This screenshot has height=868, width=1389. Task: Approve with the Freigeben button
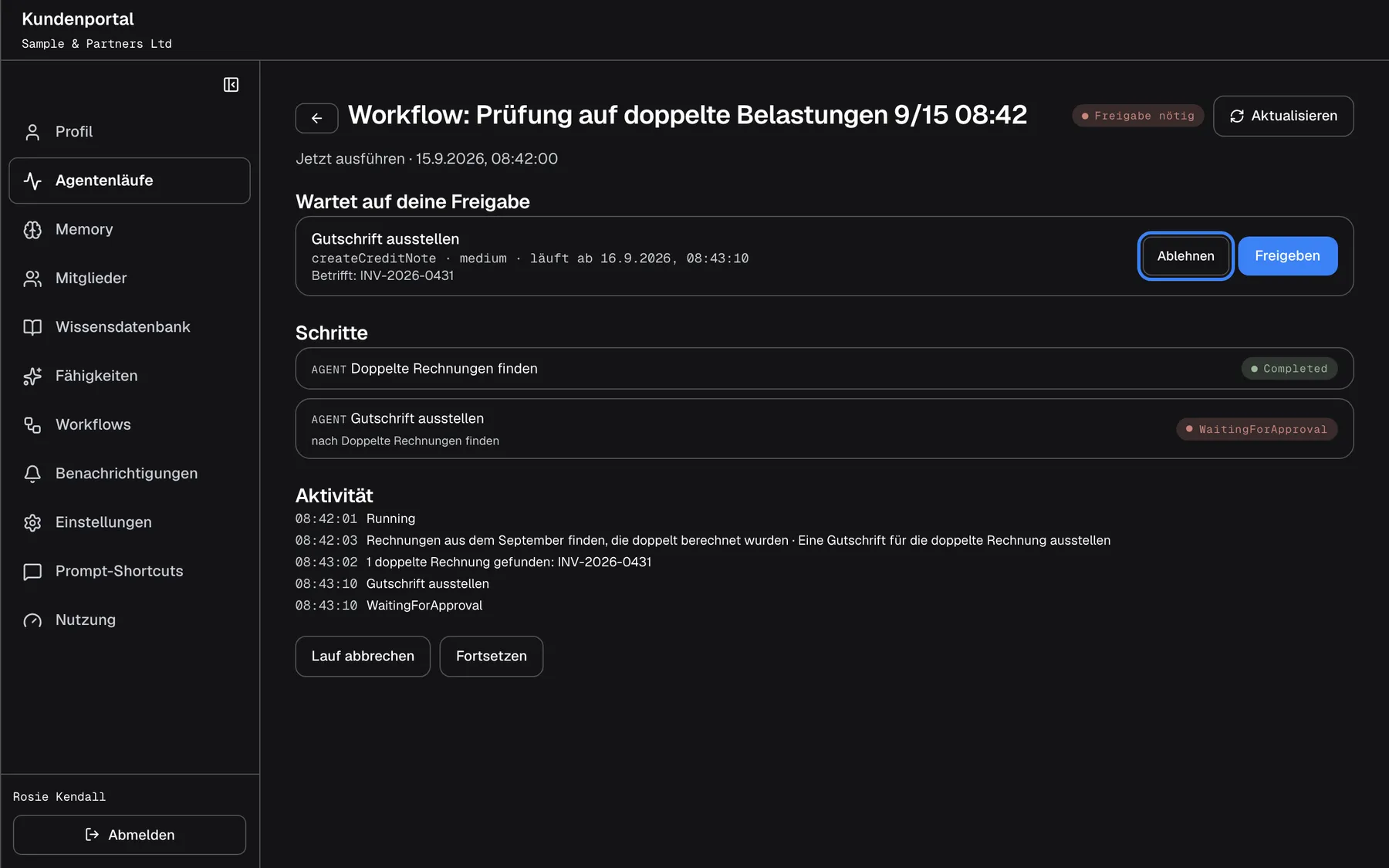click(1287, 256)
